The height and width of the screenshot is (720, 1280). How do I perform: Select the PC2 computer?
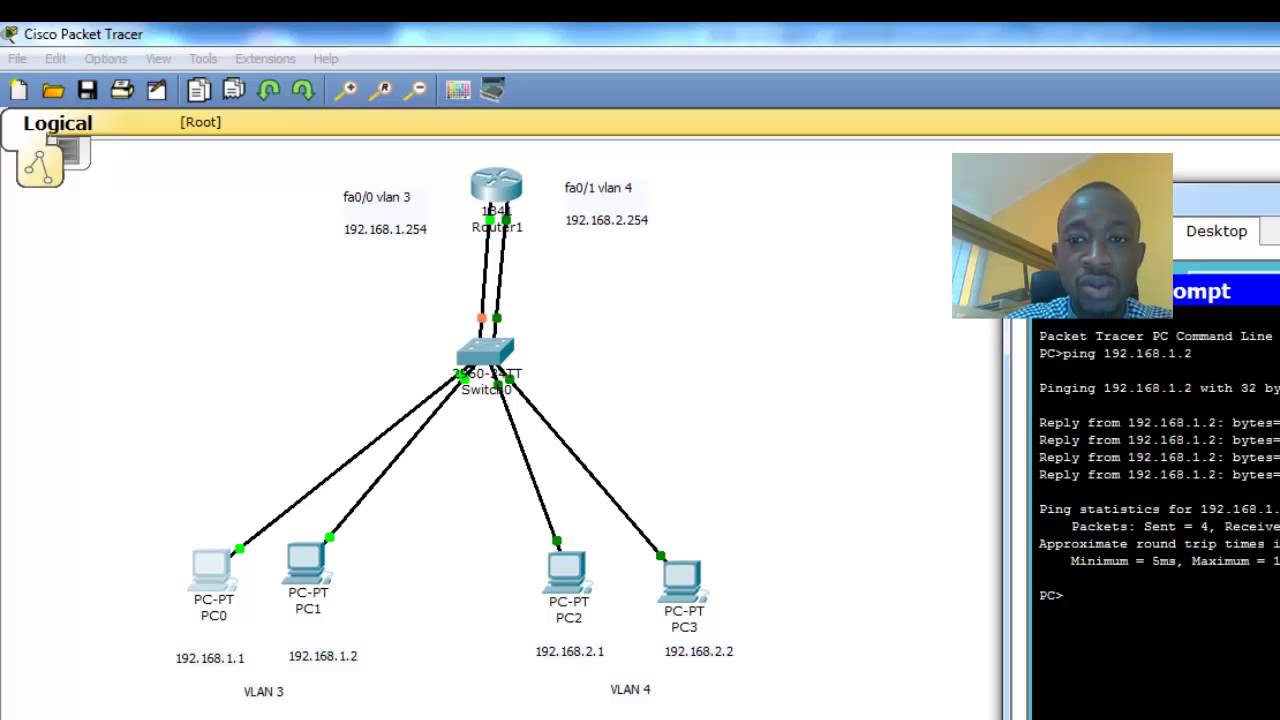pos(568,572)
